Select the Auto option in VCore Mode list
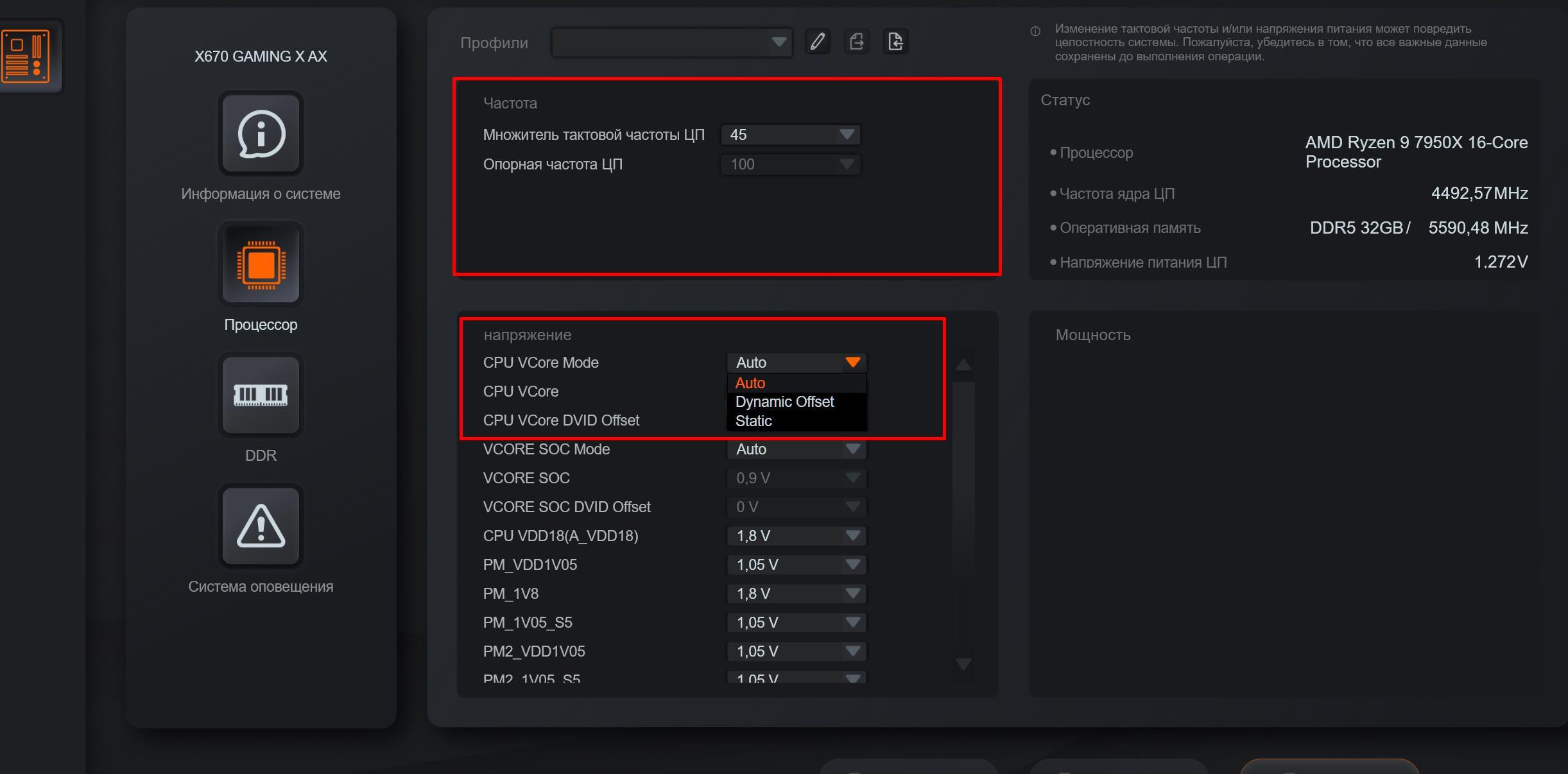Screen dimensions: 1568x774 coord(750,383)
